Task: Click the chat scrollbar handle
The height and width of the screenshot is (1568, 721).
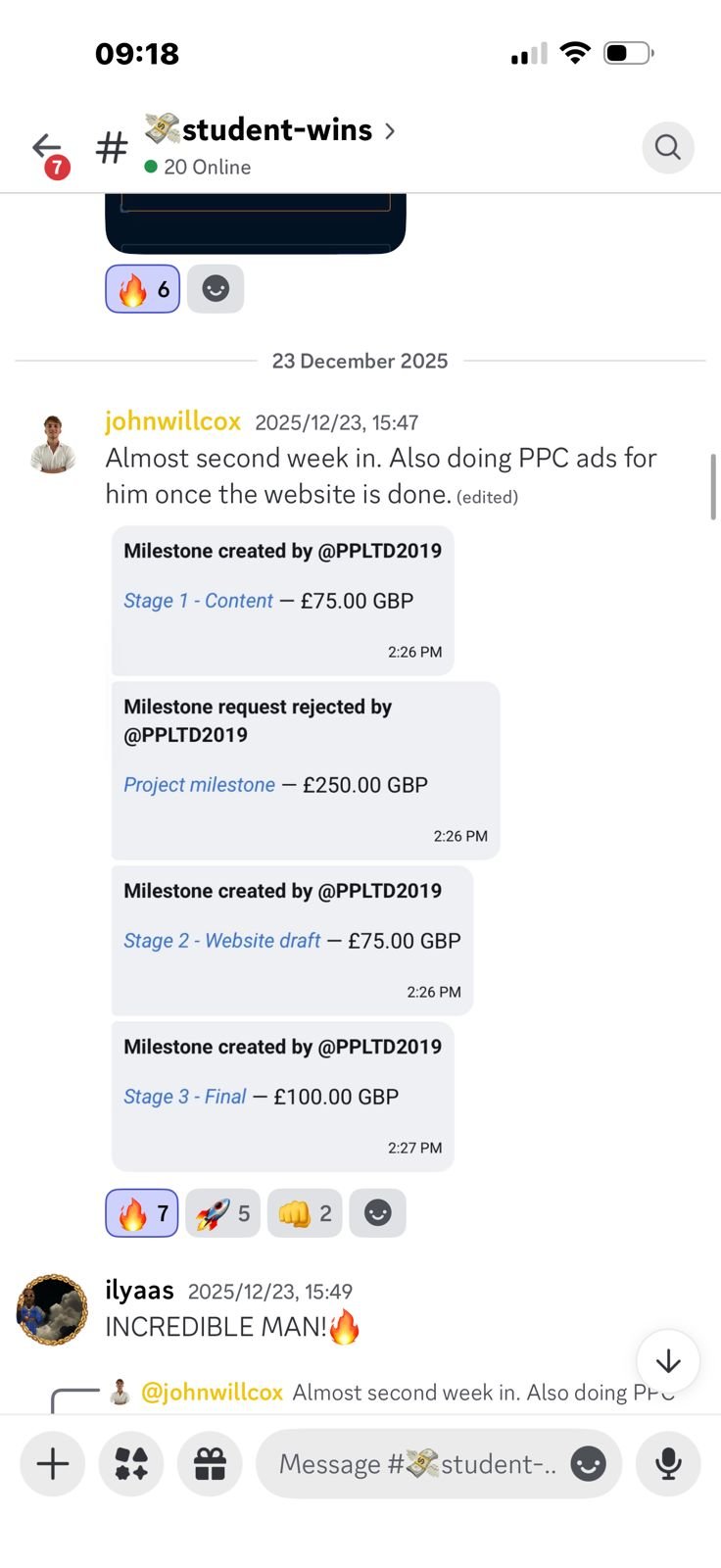Action: click(x=713, y=486)
